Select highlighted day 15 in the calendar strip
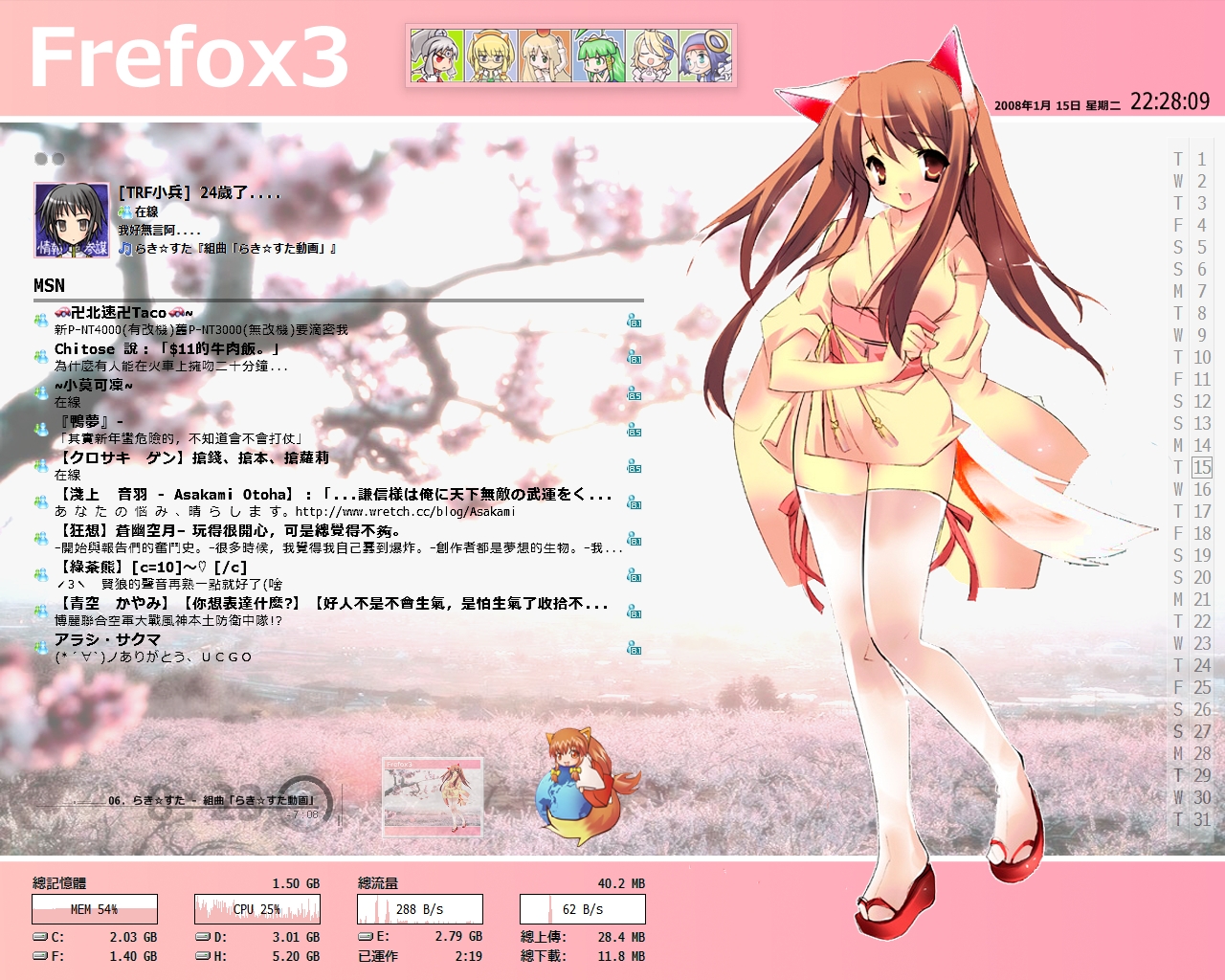Screen dimensions: 1225x980 [x=1202, y=468]
